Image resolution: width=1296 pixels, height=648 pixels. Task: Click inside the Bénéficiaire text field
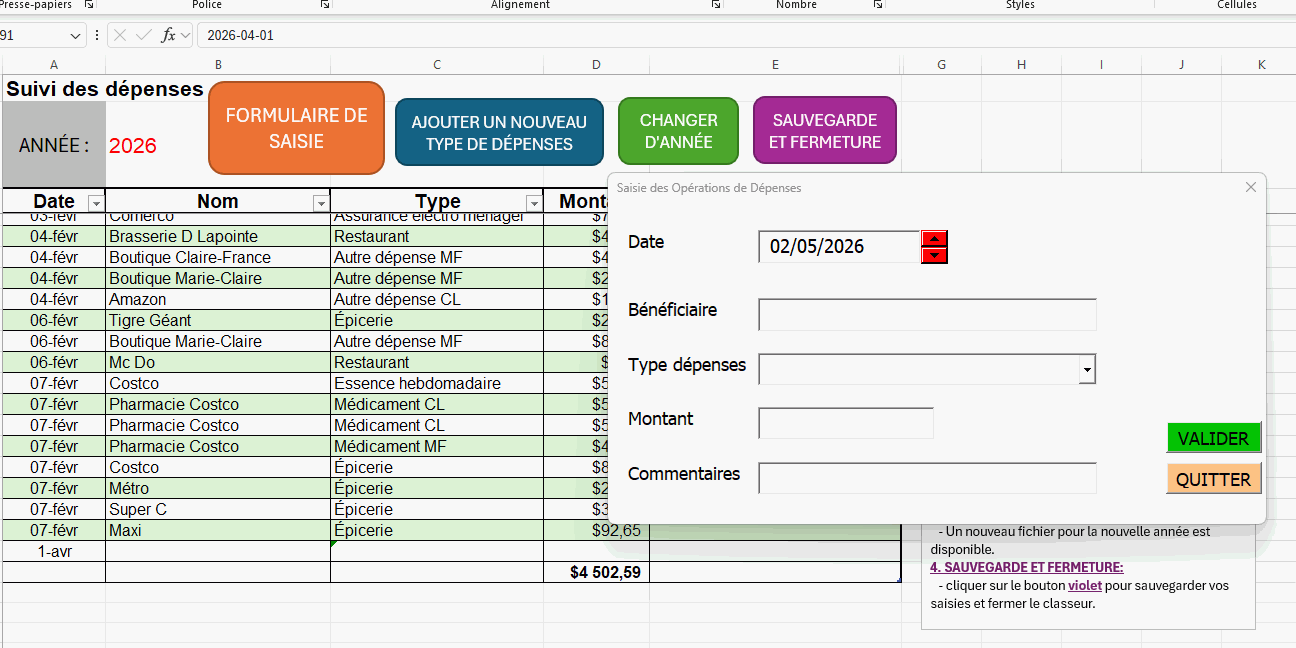pos(927,314)
